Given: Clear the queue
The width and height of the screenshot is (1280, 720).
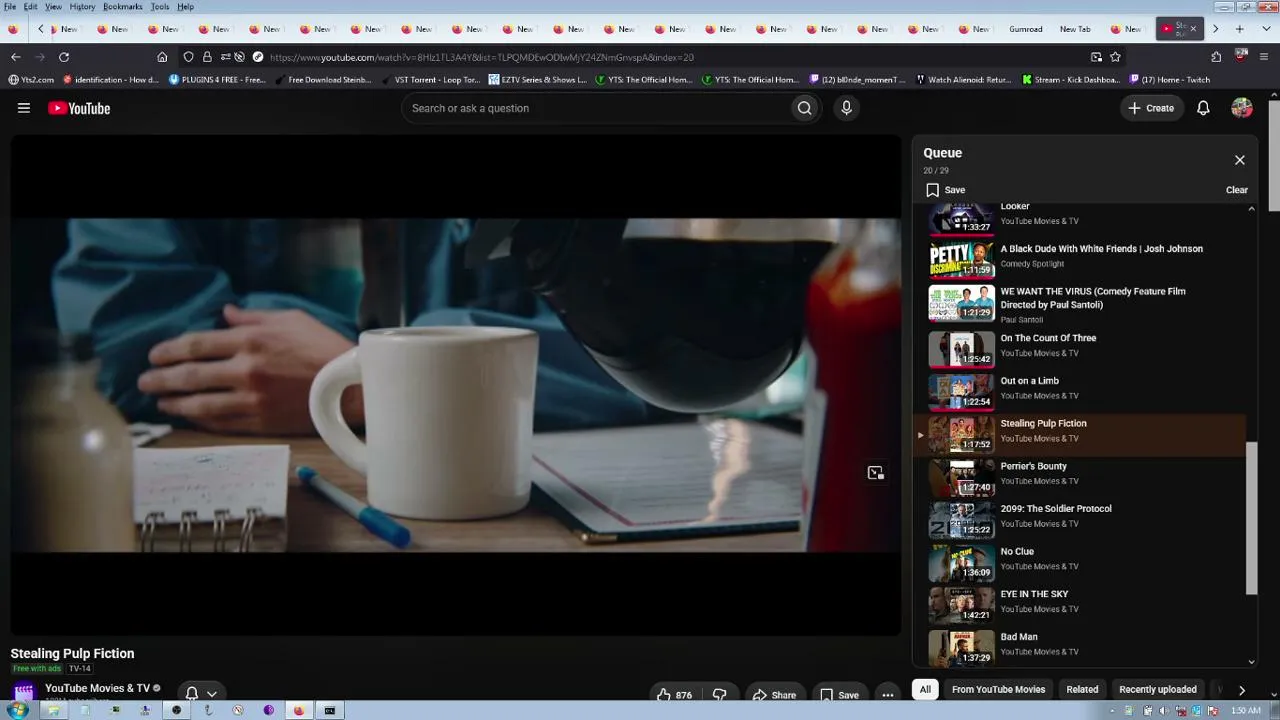Looking at the screenshot, I should click(x=1237, y=190).
